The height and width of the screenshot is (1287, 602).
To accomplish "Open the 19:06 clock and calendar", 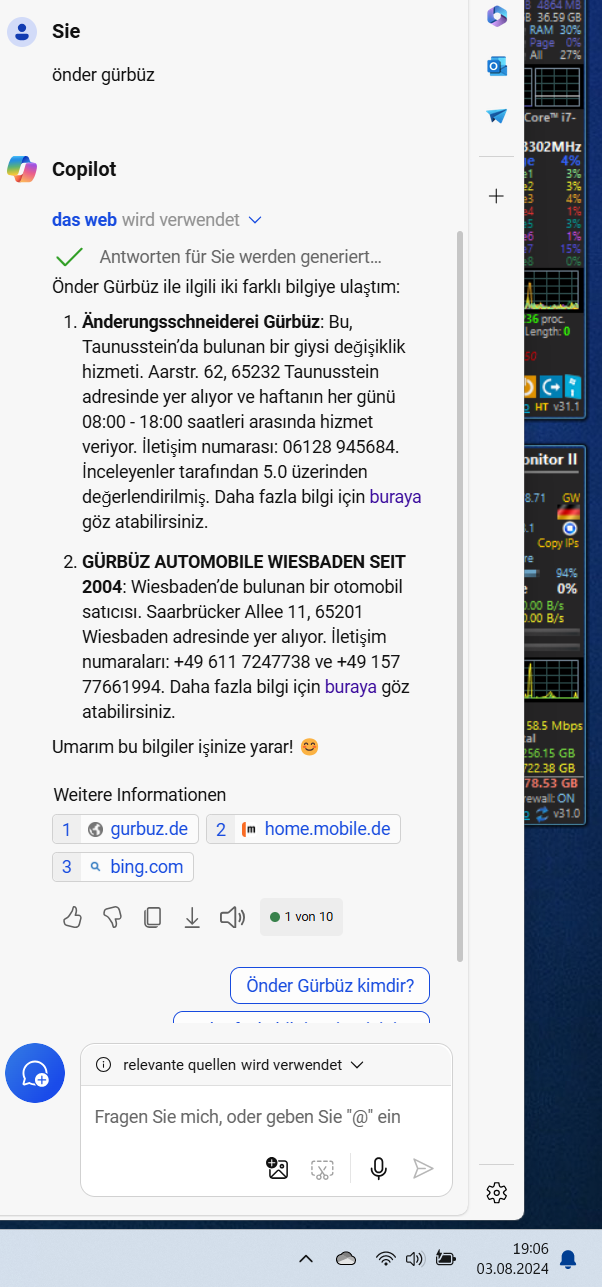I will point(513,1258).
